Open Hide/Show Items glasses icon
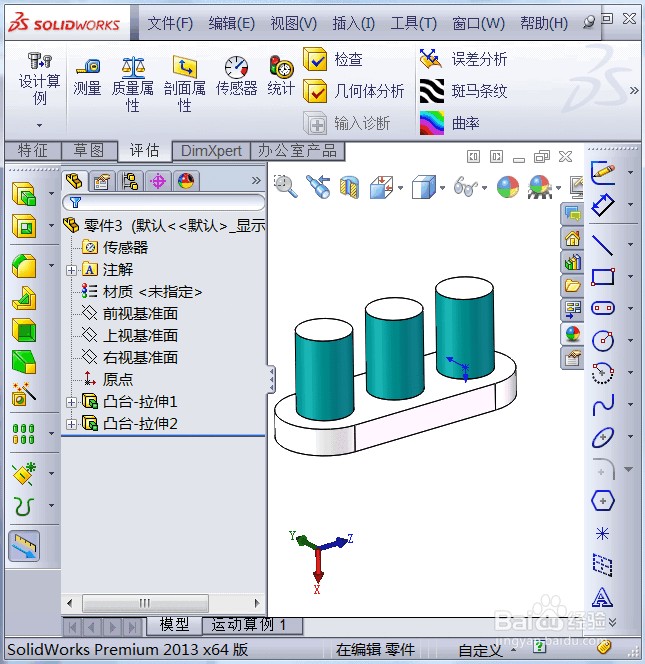Viewport: 645px width, 664px height. pos(465,187)
